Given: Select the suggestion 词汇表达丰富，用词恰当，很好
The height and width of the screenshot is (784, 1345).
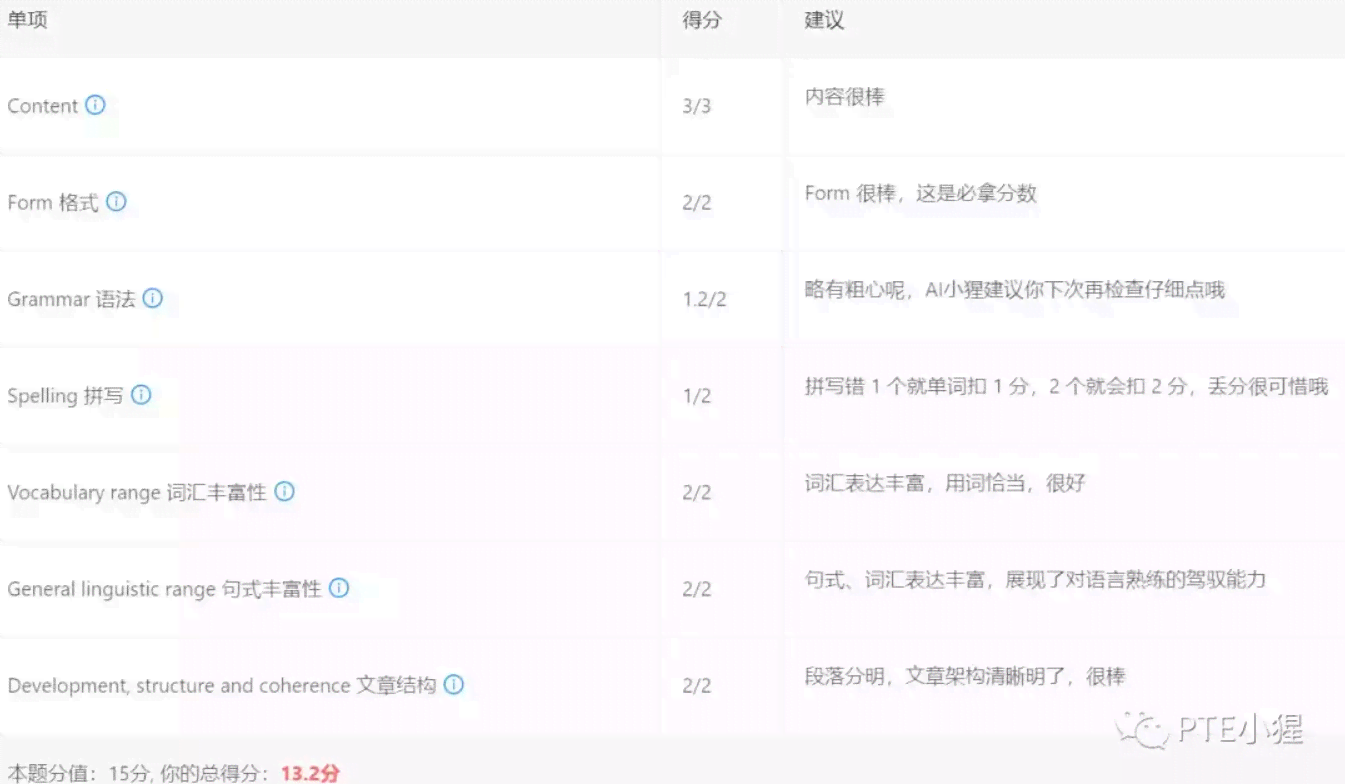Looking at the screenshot, I should [x=945, y=484].
